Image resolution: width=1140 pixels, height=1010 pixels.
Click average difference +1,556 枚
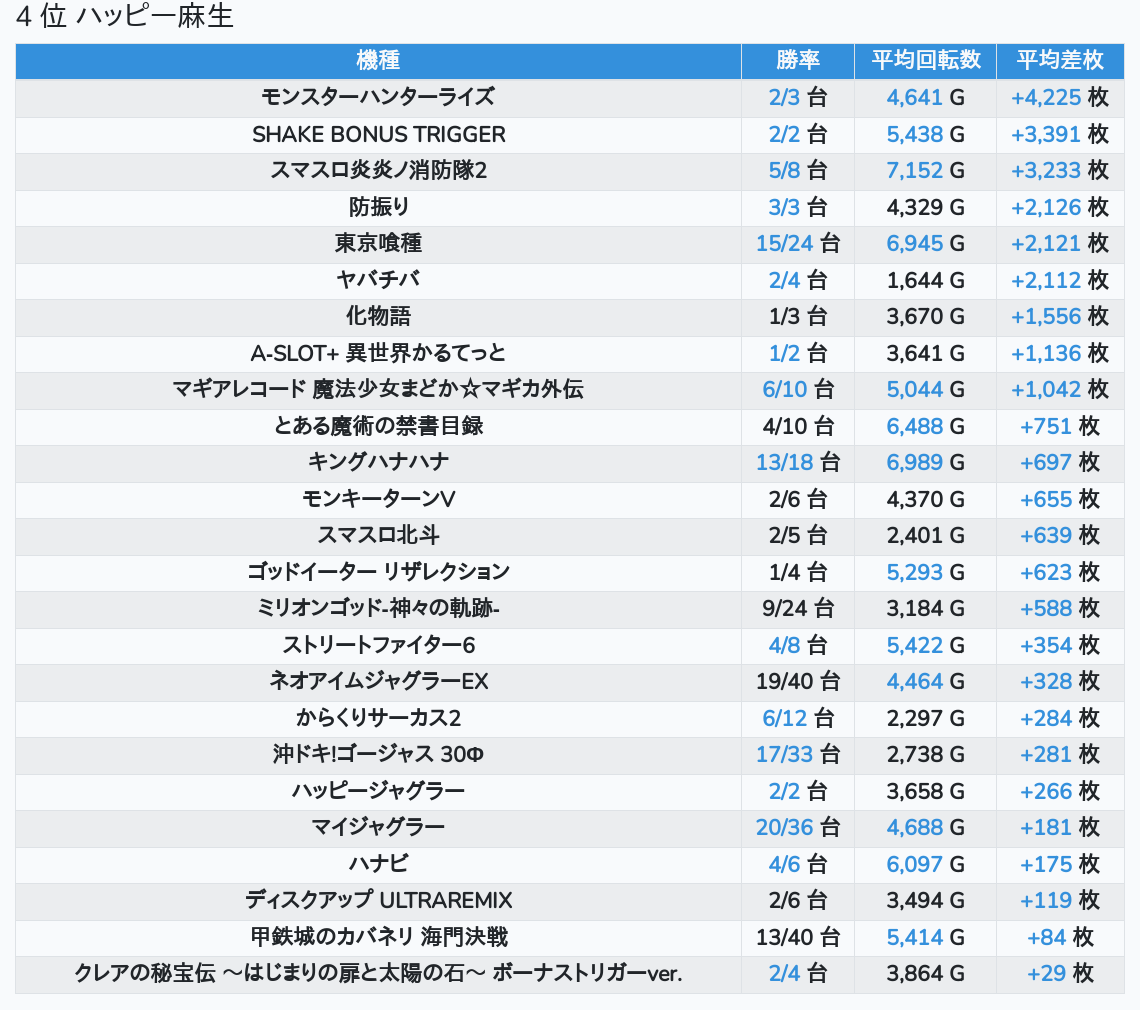click(x=1060, y=316)
